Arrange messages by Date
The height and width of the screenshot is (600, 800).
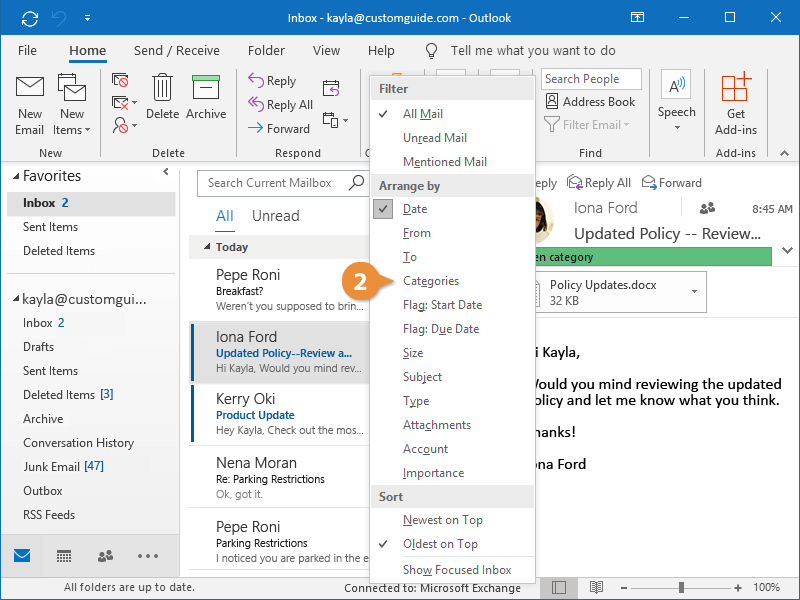[452, 209]
